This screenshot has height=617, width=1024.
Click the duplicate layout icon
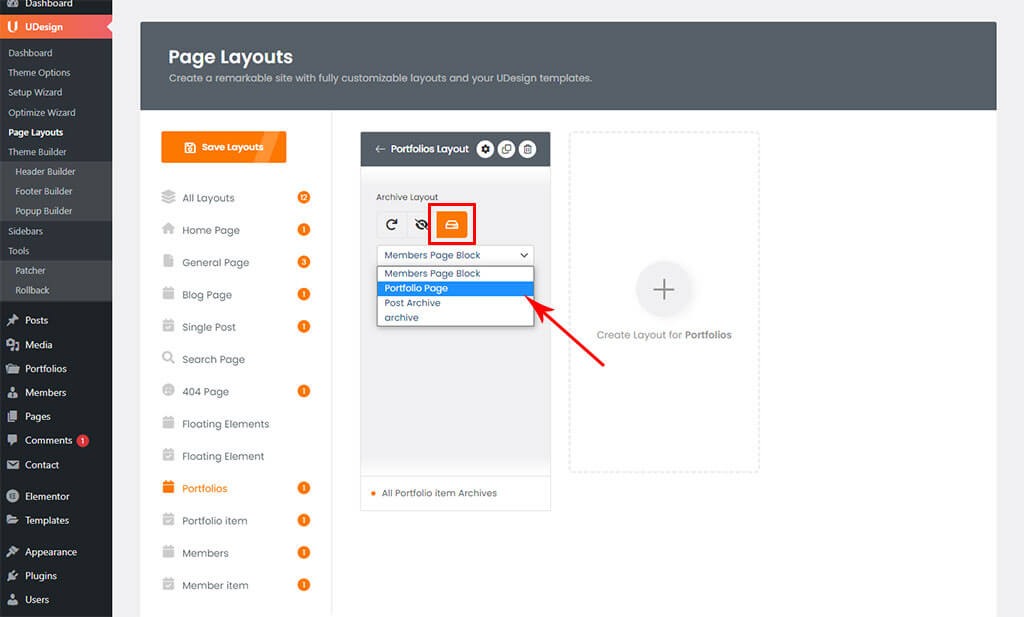click(x=507, y=149)
